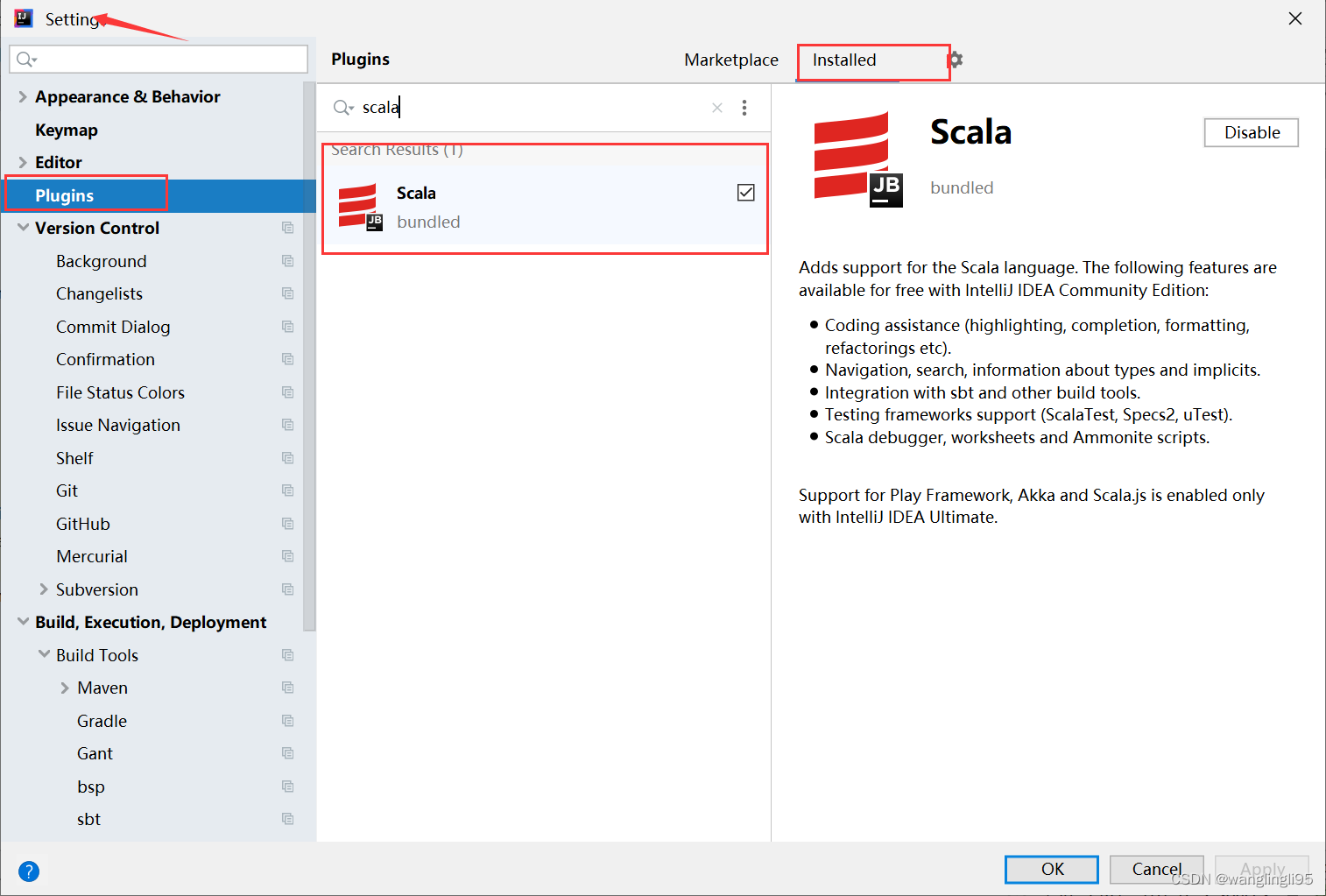Click into the plugin search field
Screen dimensions: 1326x896
click(x=534, y=108)
